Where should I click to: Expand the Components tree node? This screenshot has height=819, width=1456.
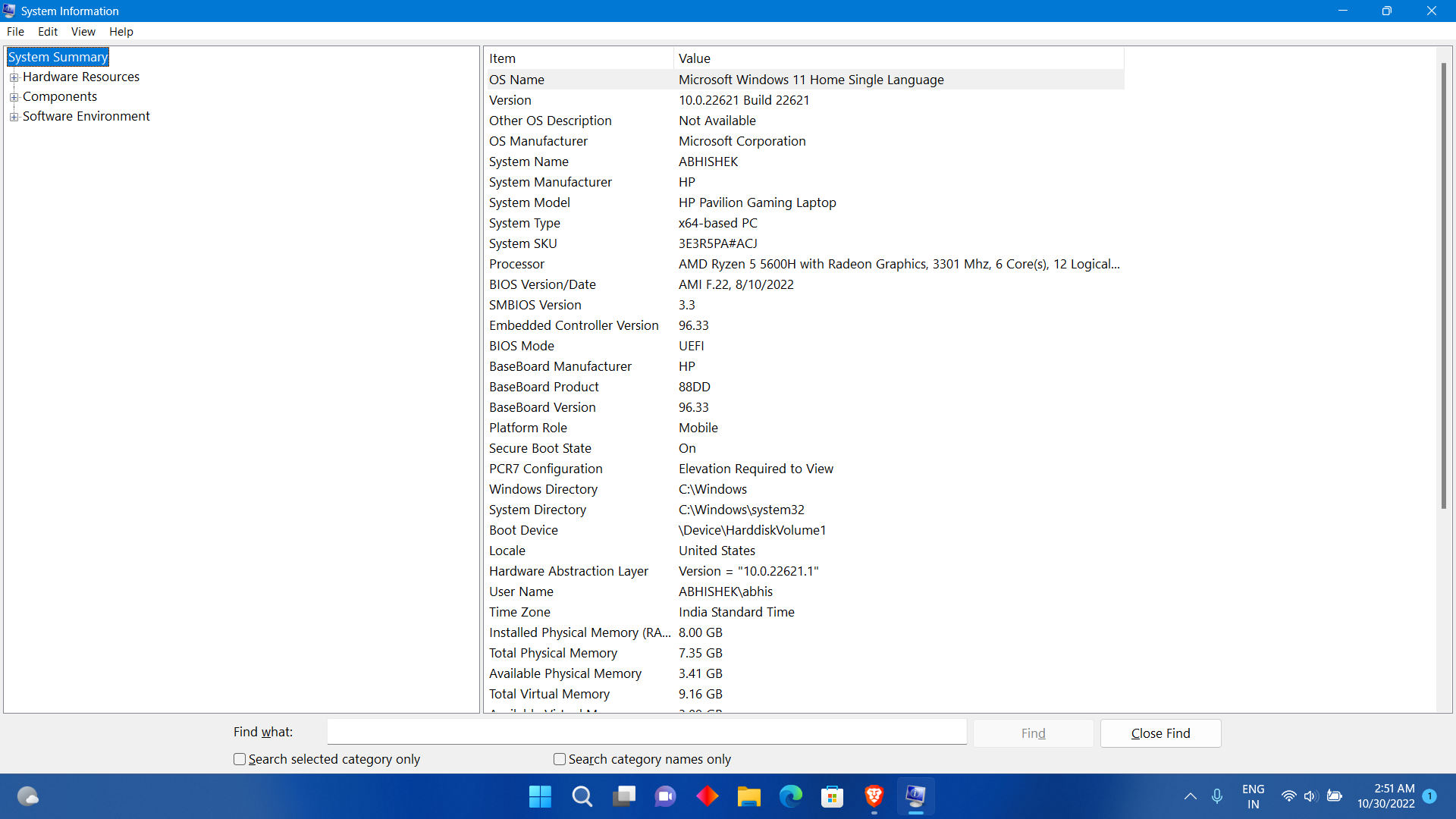pos(14,97)
